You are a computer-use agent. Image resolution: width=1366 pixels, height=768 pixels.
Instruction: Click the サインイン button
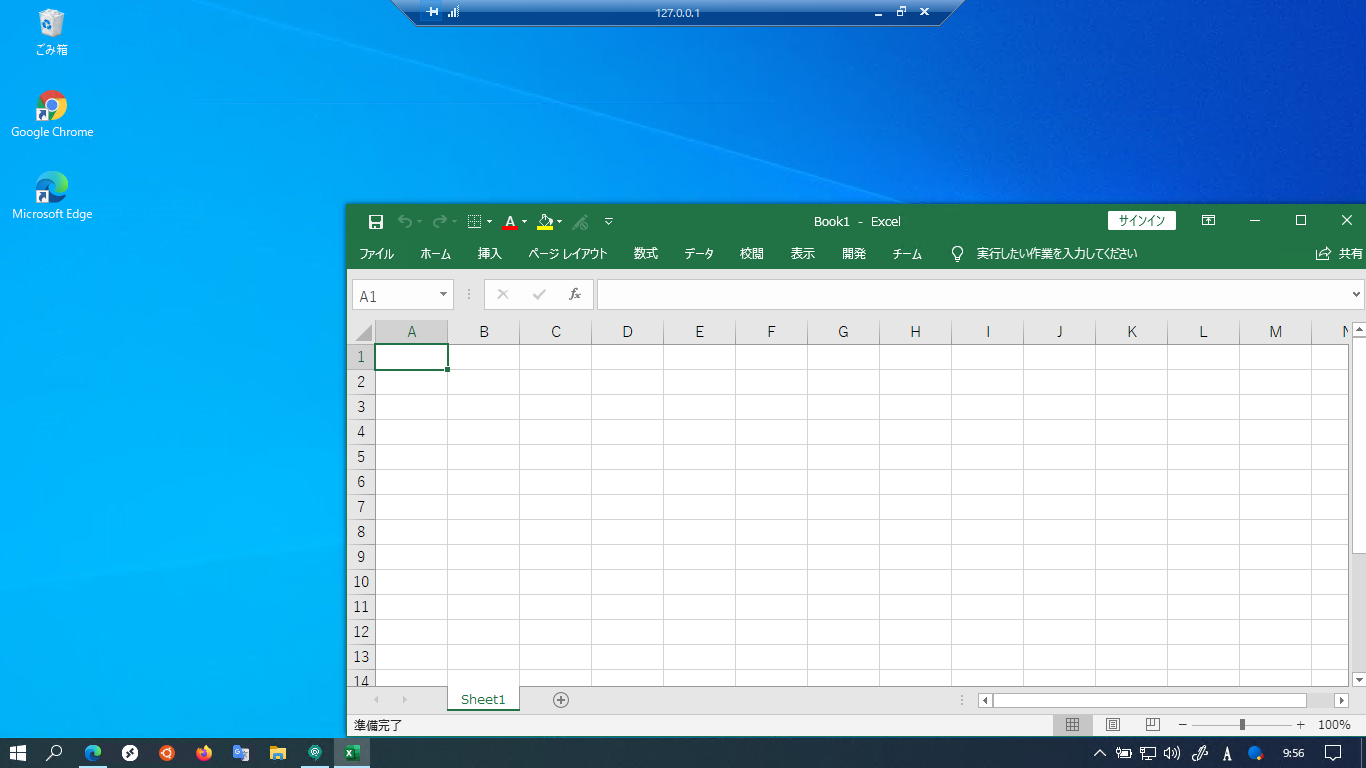point(1141,221)
